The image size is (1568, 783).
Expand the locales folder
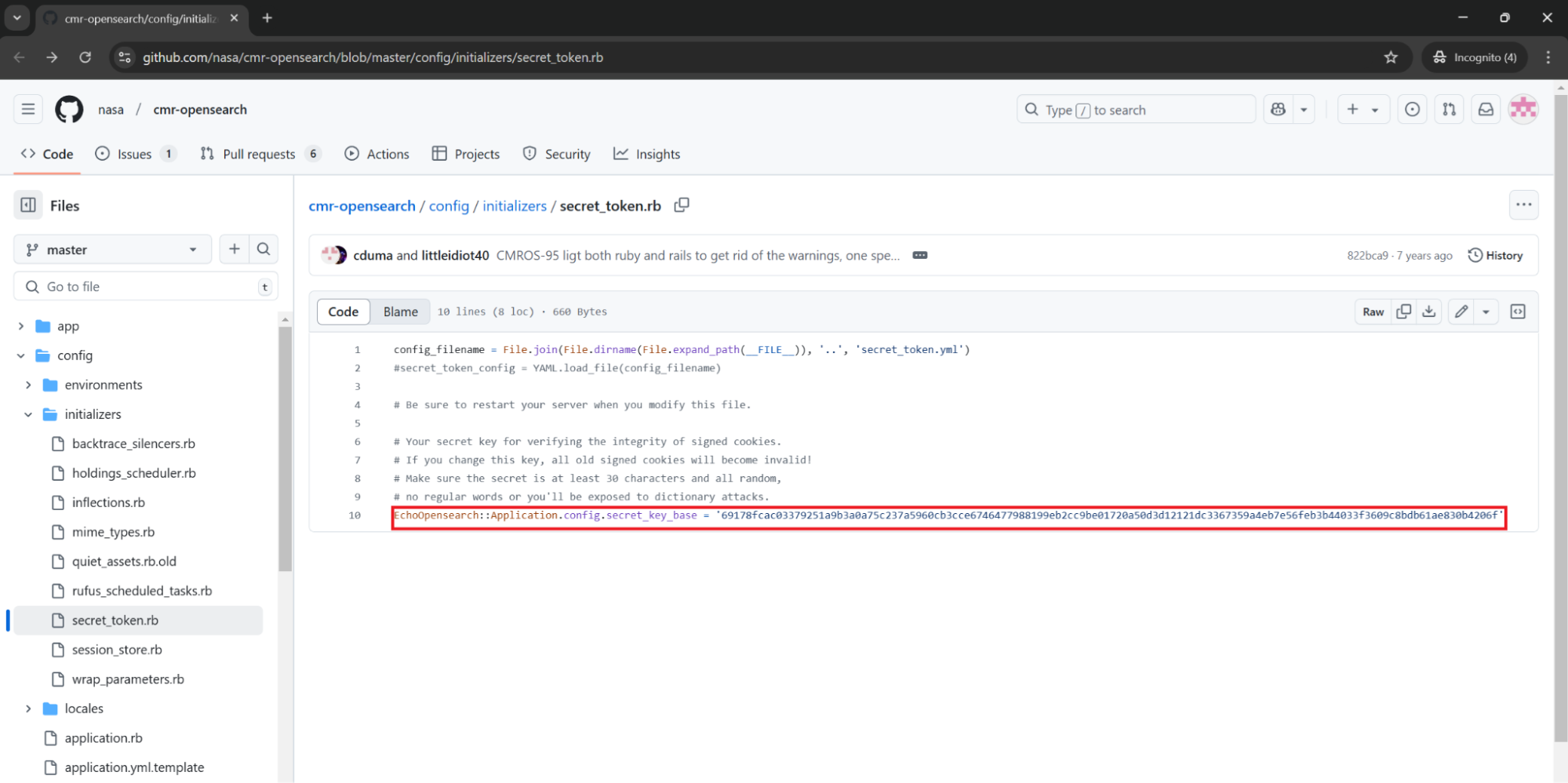click(x=28, y=708)
